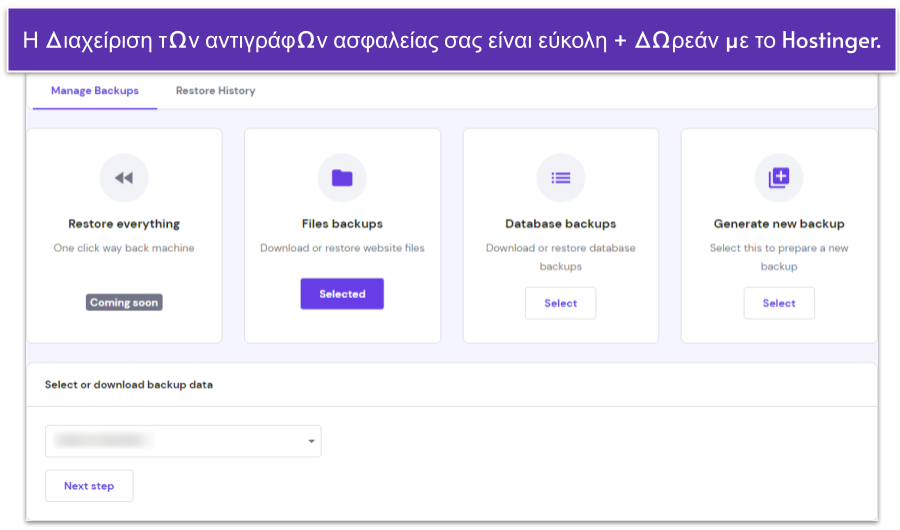The height and width of the screenshot is (530, 900).
Task: Click the Database backups card title
Action: coord(560,224)
